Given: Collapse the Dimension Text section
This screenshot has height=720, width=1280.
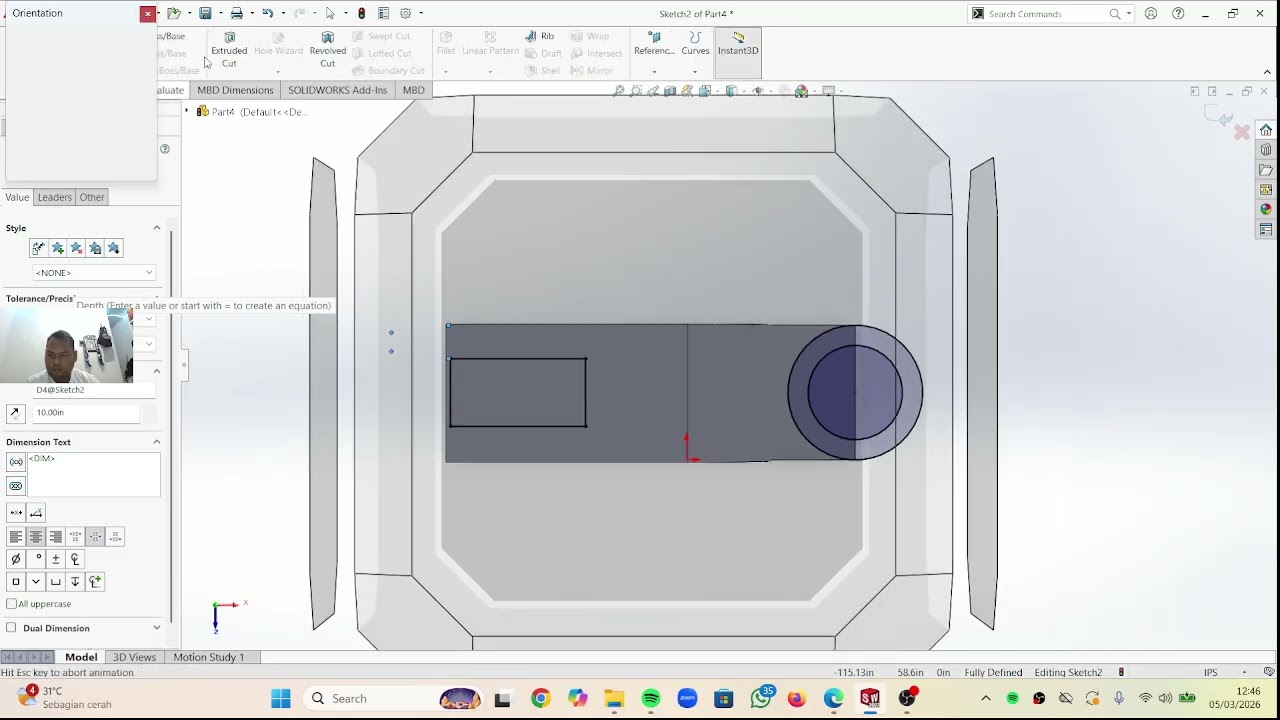Looking at the screenshot, I should click(156, 442).
